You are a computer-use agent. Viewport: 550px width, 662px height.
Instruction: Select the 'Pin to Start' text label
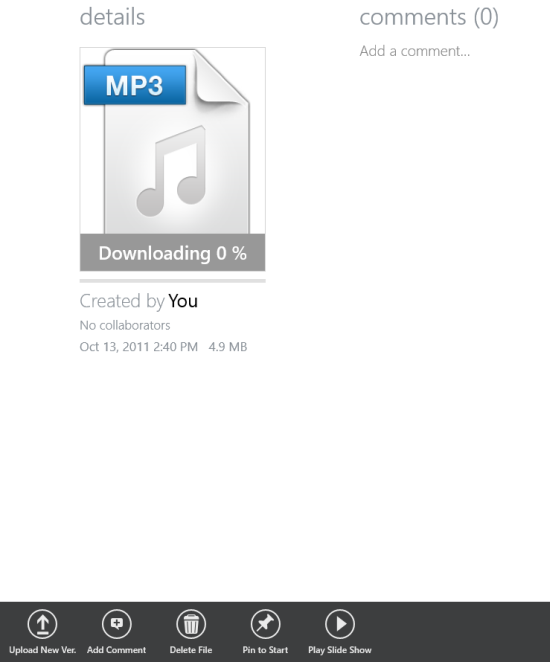tap(265, 650)
